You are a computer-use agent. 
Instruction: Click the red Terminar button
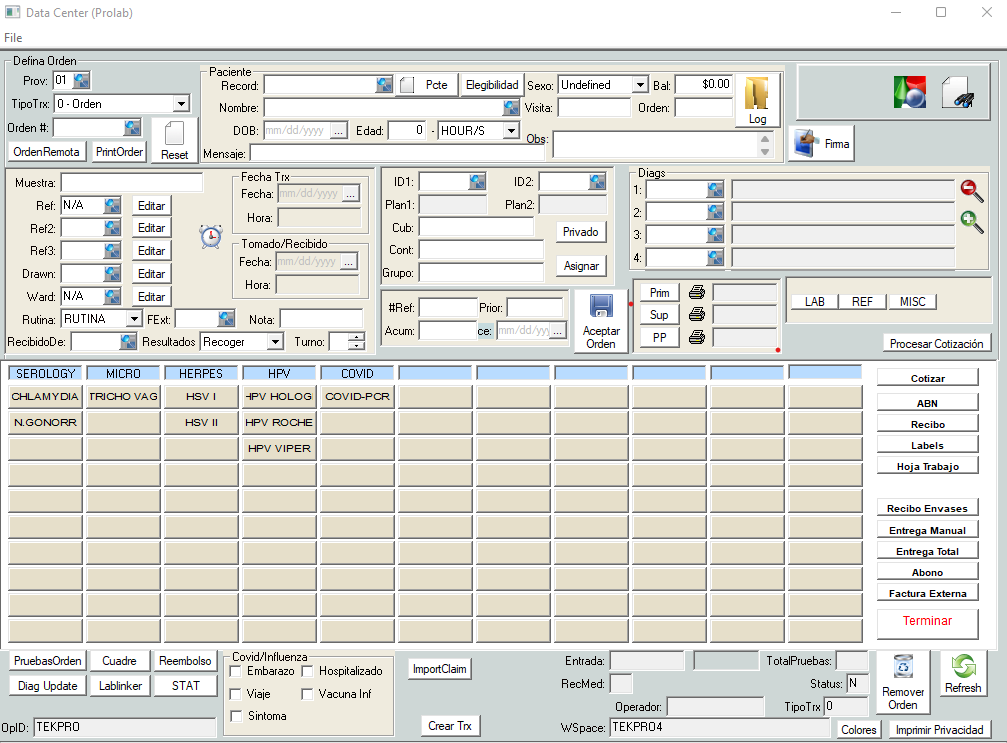point(927,621)
